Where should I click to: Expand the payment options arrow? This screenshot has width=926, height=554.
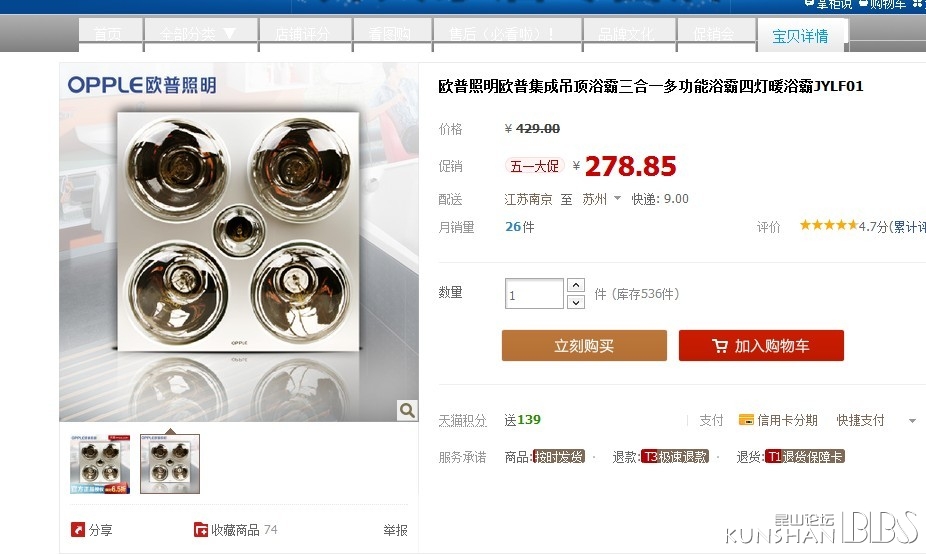click(x=912, y=421)
